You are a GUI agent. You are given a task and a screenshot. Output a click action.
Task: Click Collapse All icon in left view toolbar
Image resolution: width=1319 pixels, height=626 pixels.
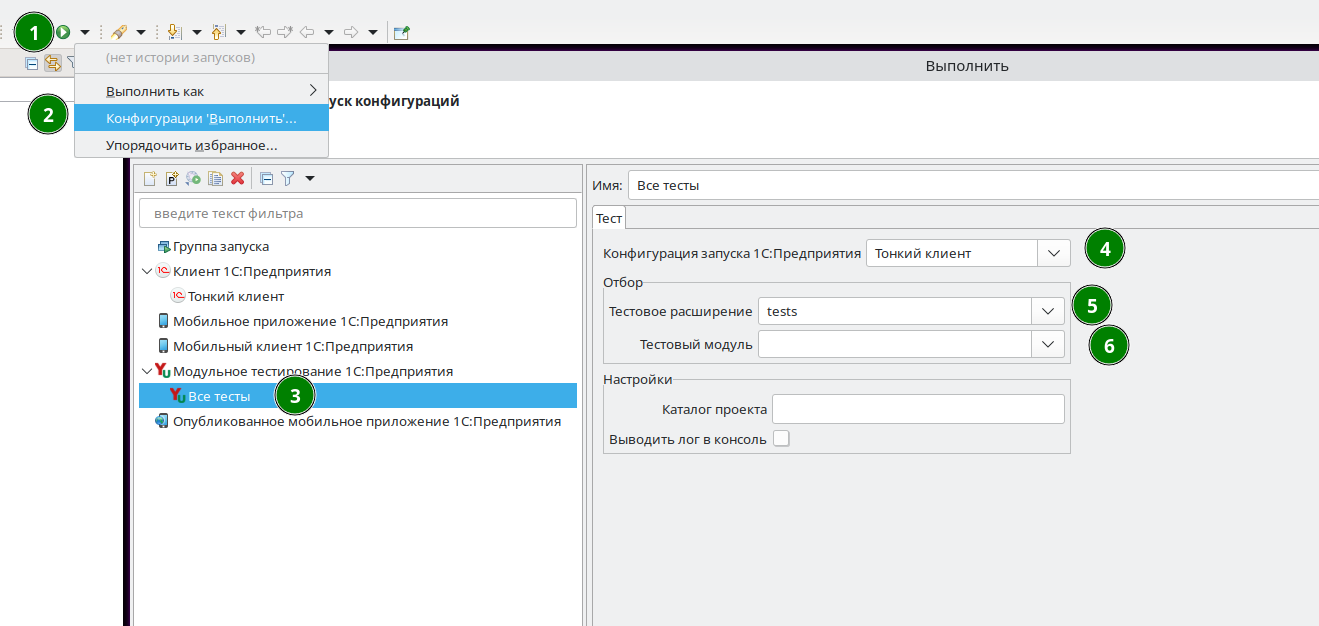point(32,63)
